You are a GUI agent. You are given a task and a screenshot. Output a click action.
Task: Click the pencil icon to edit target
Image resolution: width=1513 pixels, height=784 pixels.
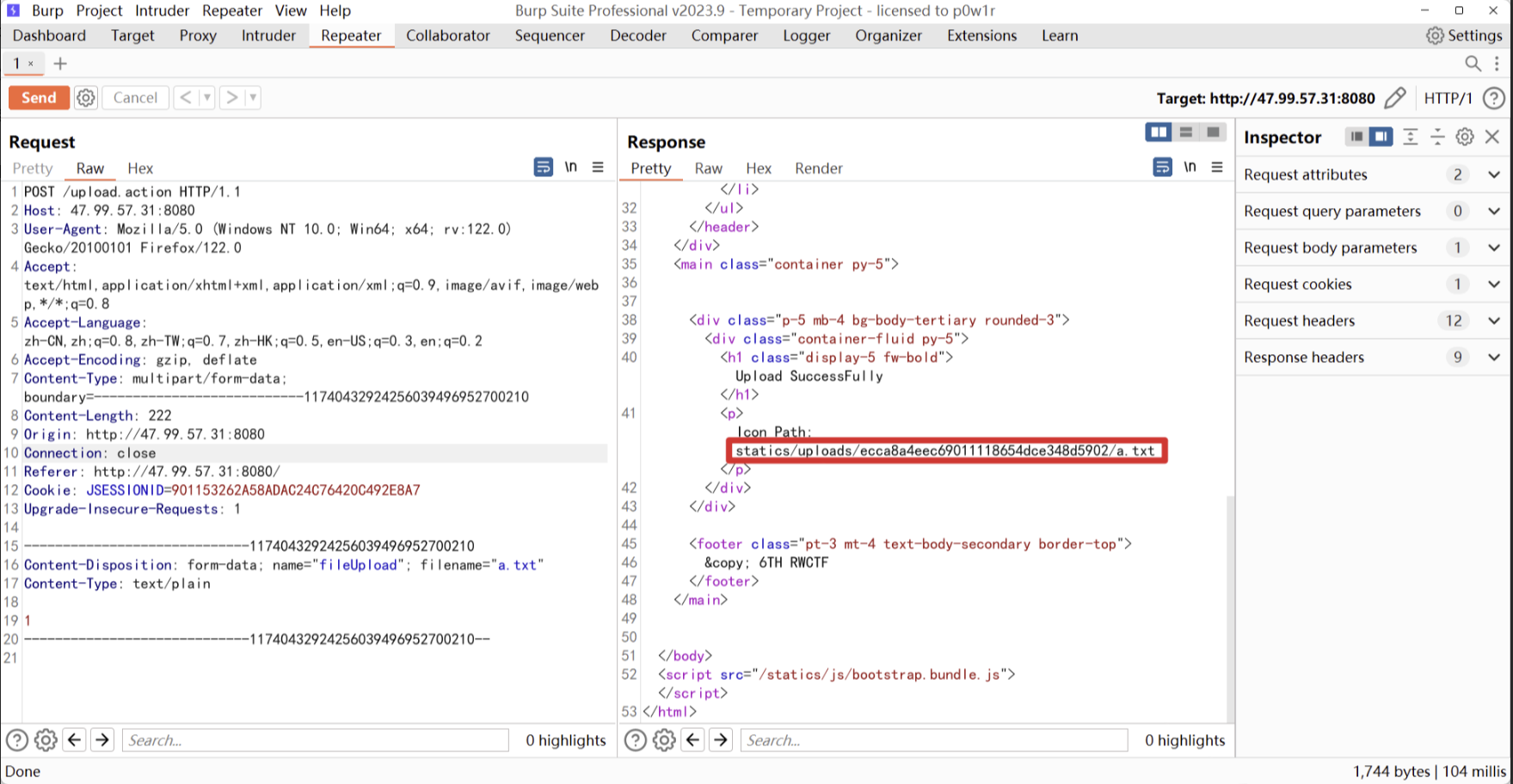[x=1395, y=98]
